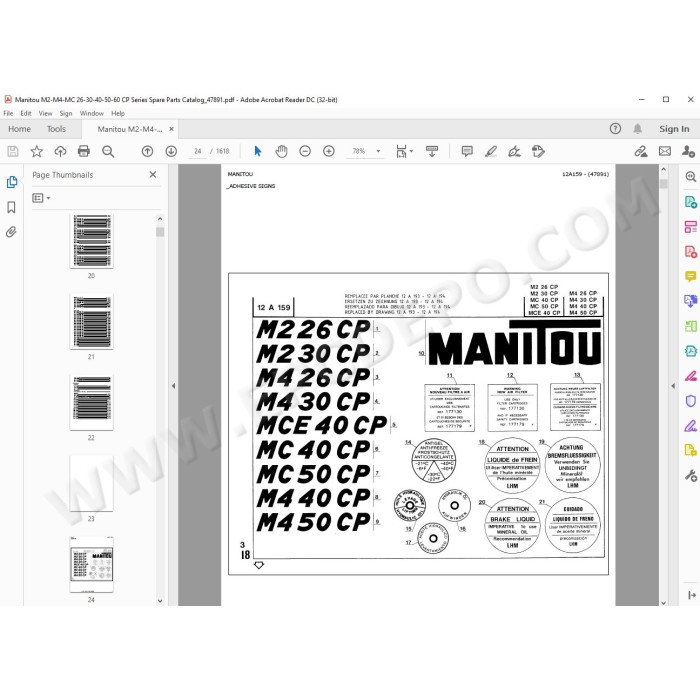
Task: Click the Save file icon
Action: (13, 151)
